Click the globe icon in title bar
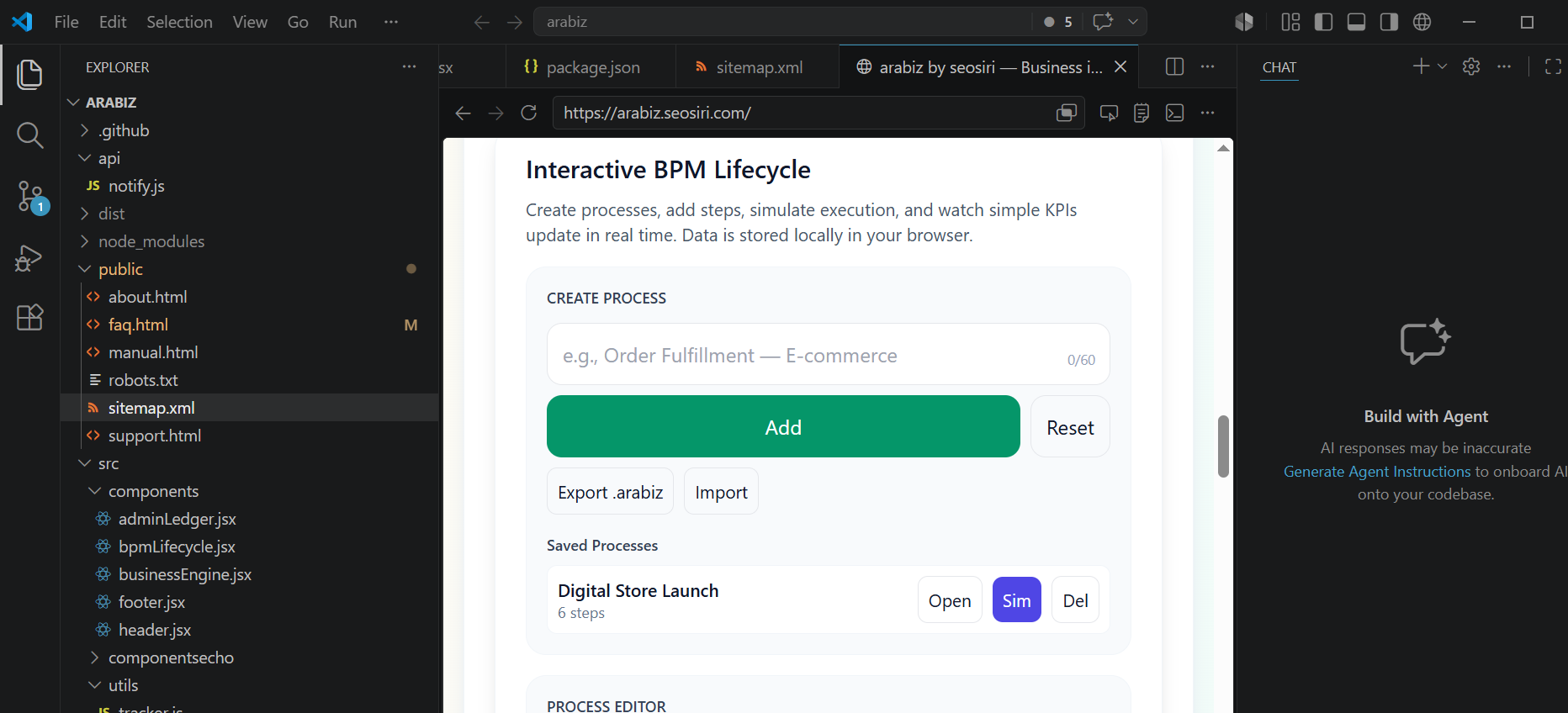This screenshot has height=713, width=1568. click(x=1422, y=22)
